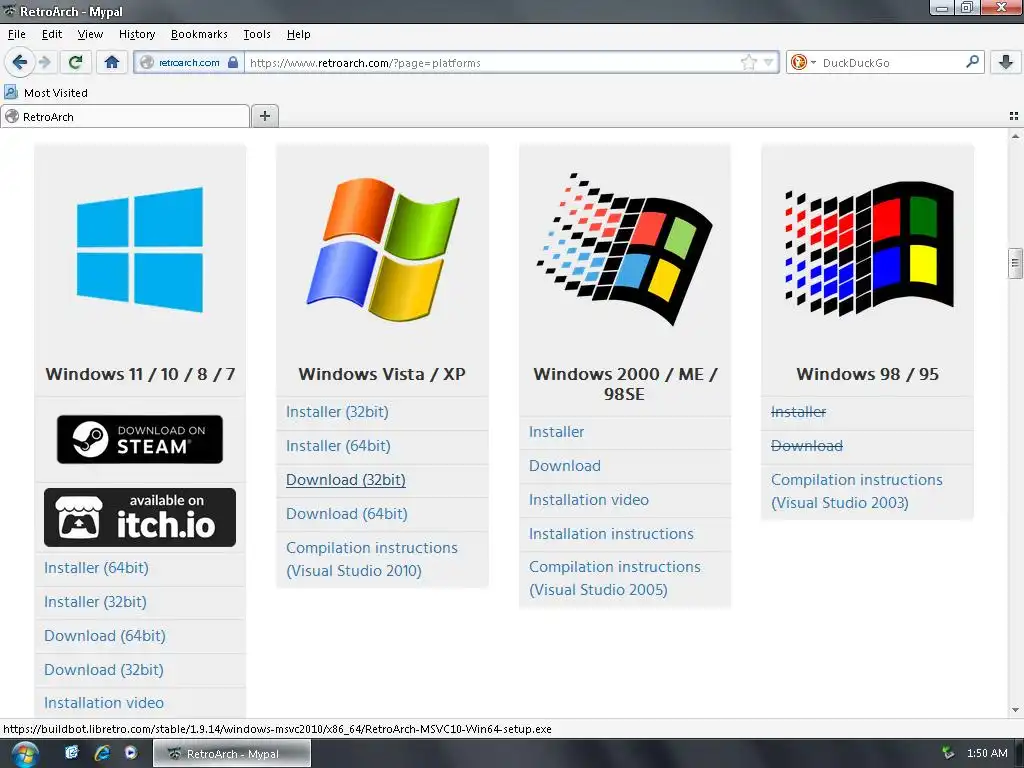Go back to the previous page

(x=20, y=62)
